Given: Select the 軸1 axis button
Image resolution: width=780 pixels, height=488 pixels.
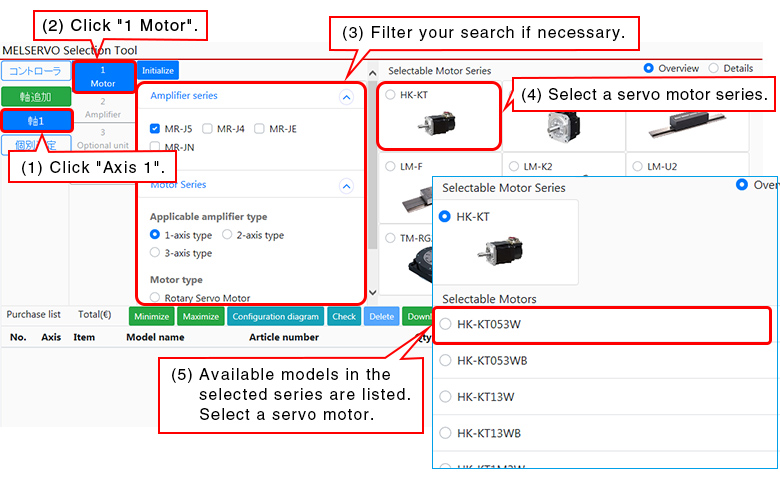Looking at the screenshot, I should click(36, 121).
